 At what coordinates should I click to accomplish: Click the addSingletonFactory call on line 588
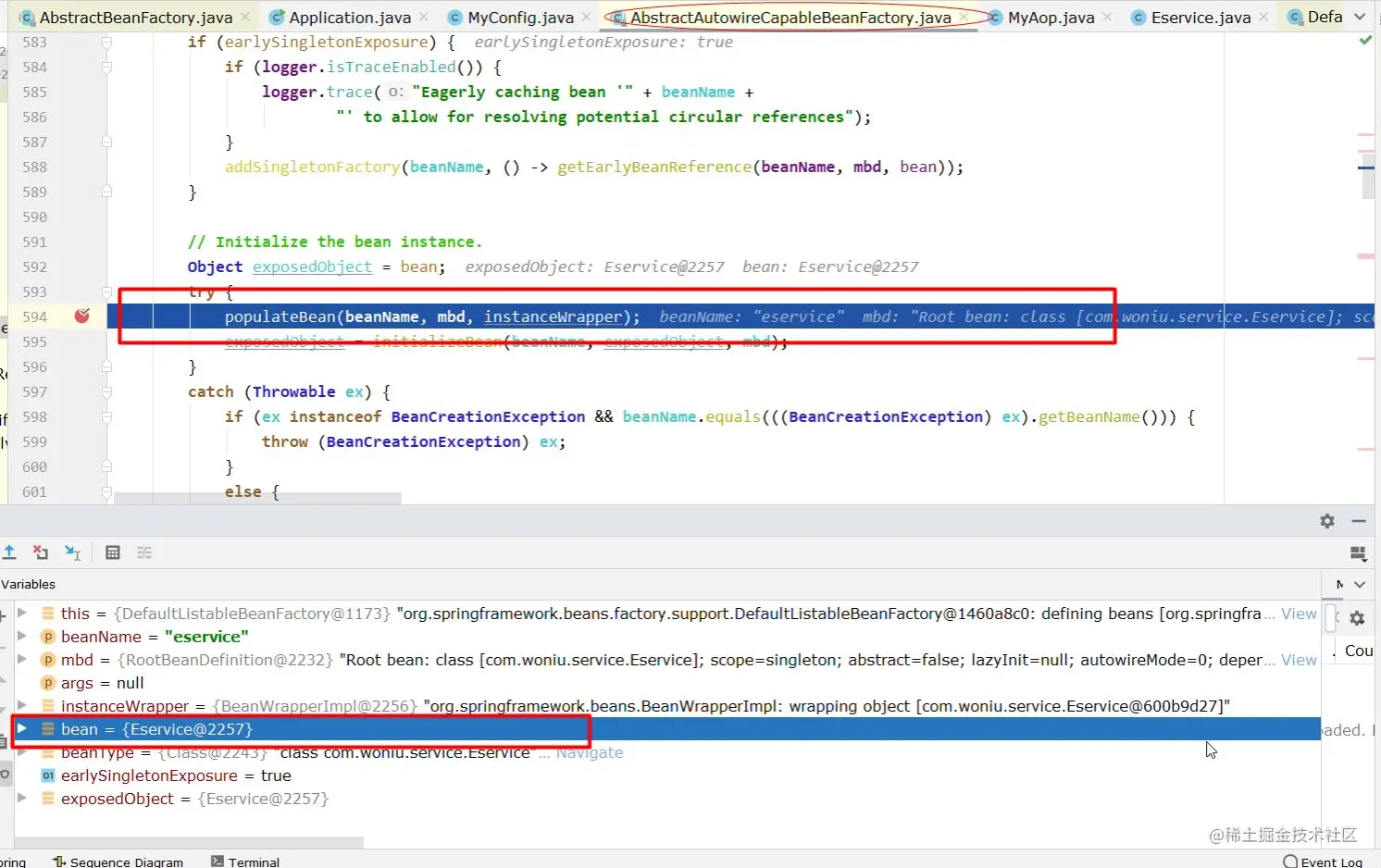coord(312,167)
